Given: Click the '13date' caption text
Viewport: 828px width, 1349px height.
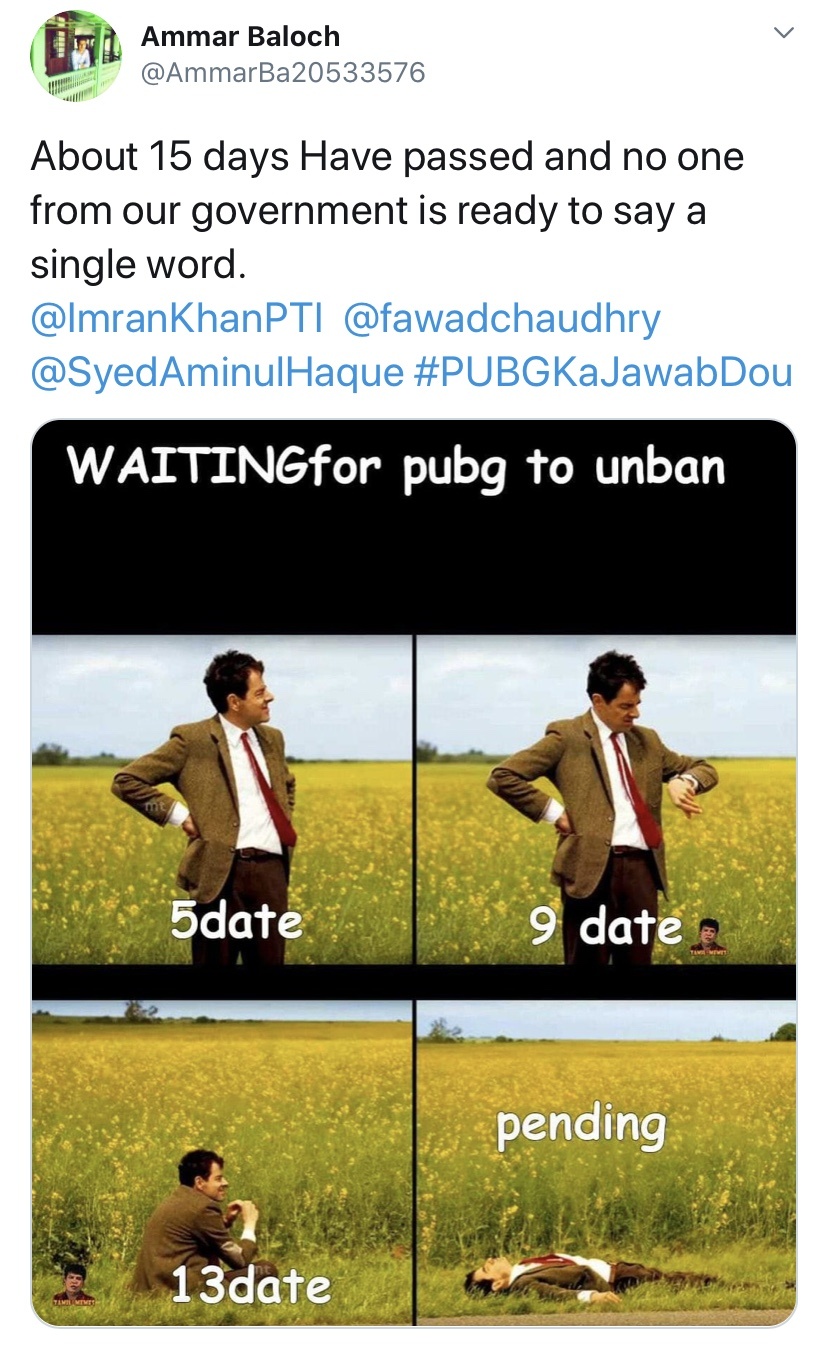Looking at the screenshot, I should (x=250, y=1285).
